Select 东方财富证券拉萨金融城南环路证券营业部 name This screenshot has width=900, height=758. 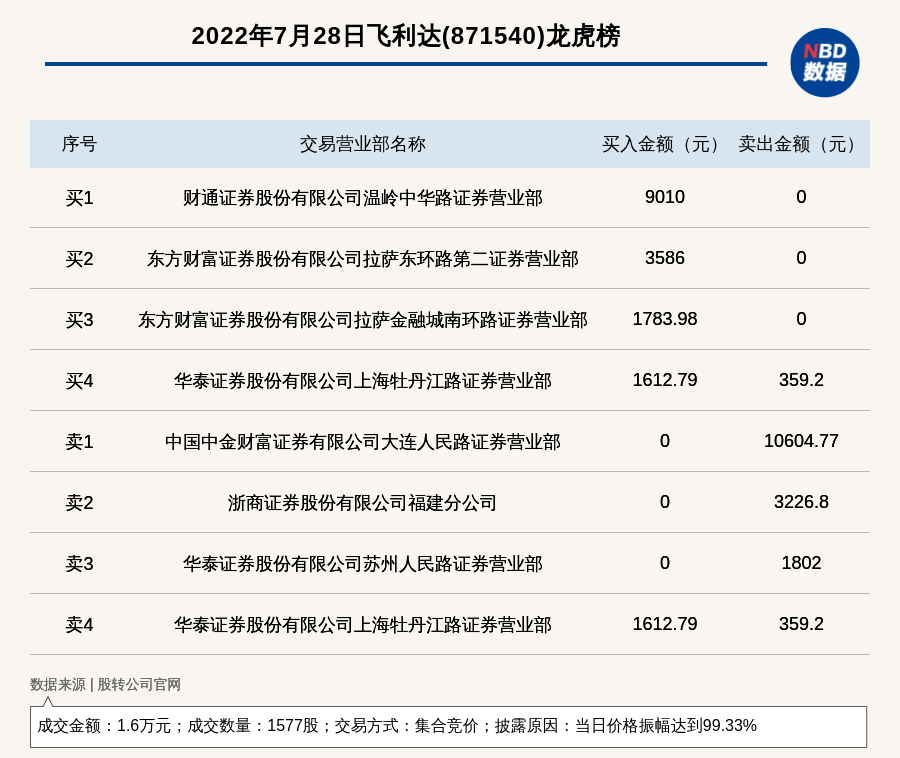pos(363,320)
